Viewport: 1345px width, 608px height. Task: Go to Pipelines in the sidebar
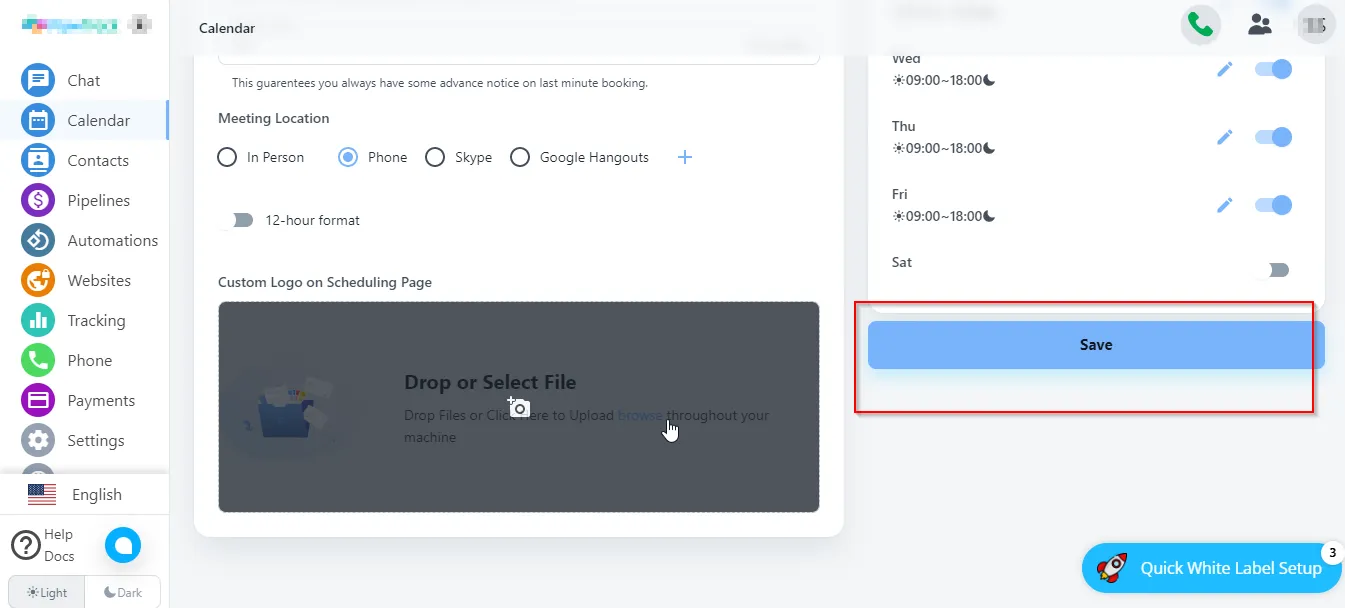(99, 200)
